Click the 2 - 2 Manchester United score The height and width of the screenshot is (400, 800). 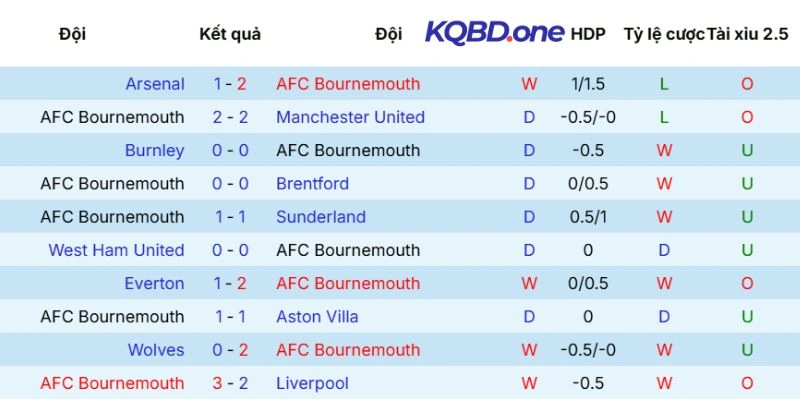[230, 117]
